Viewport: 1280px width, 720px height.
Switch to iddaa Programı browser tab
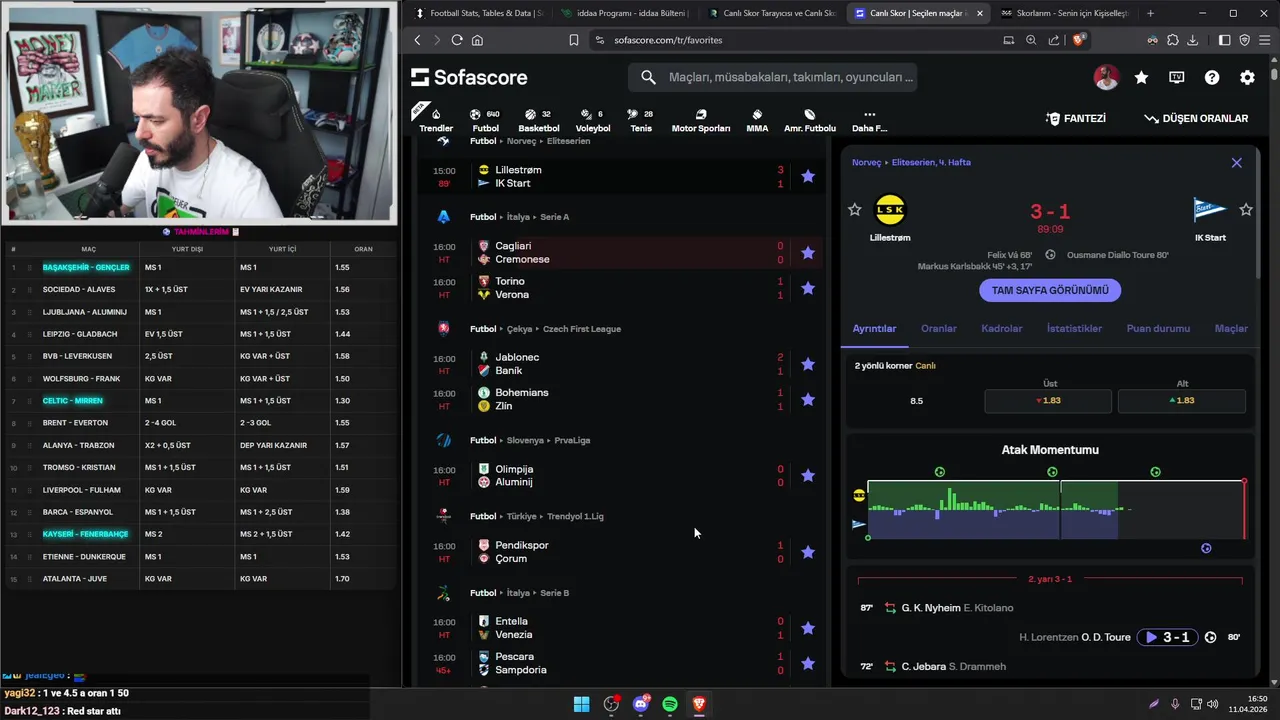pos(624,13)
